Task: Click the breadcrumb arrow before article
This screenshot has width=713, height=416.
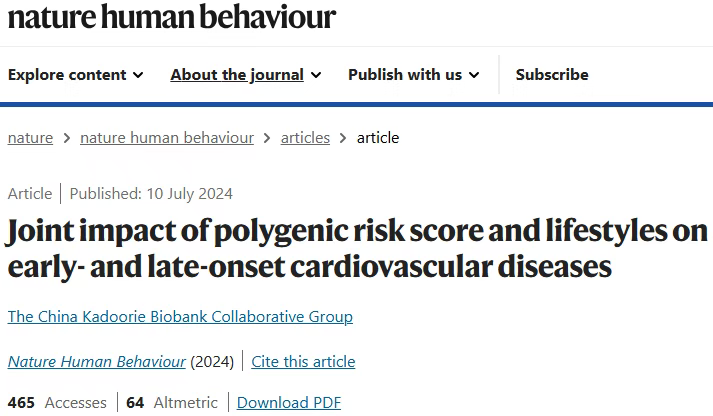Action: click(343, 138)
